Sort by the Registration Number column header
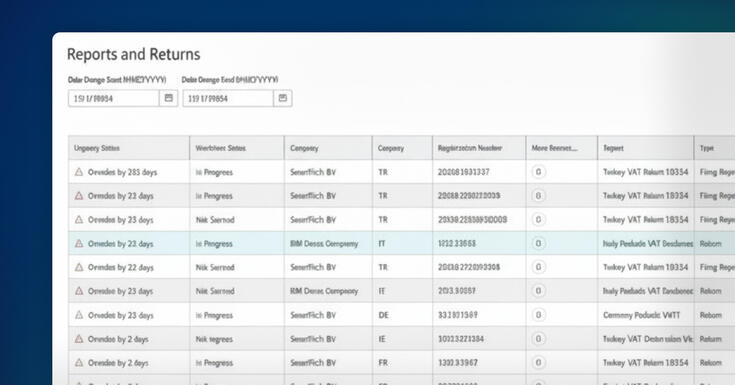Viewport: 735px width, 385px height. pyautogui.click(x=479, y=148)
